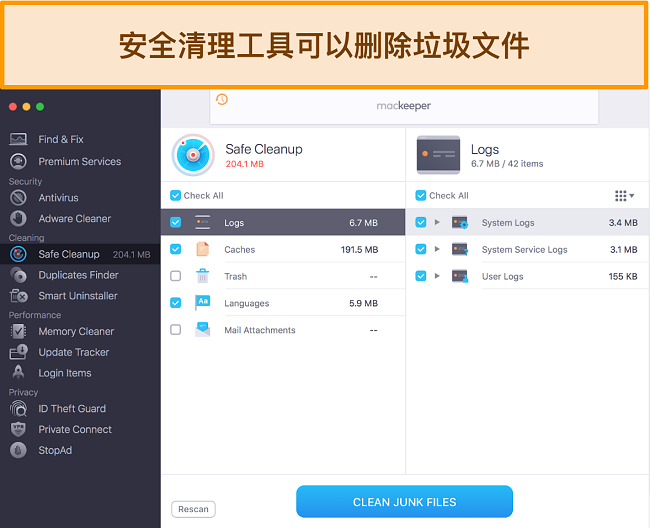Uncheck the Logs category checkbox
Viewport: 650px width, 528px height.
[175, 223]
